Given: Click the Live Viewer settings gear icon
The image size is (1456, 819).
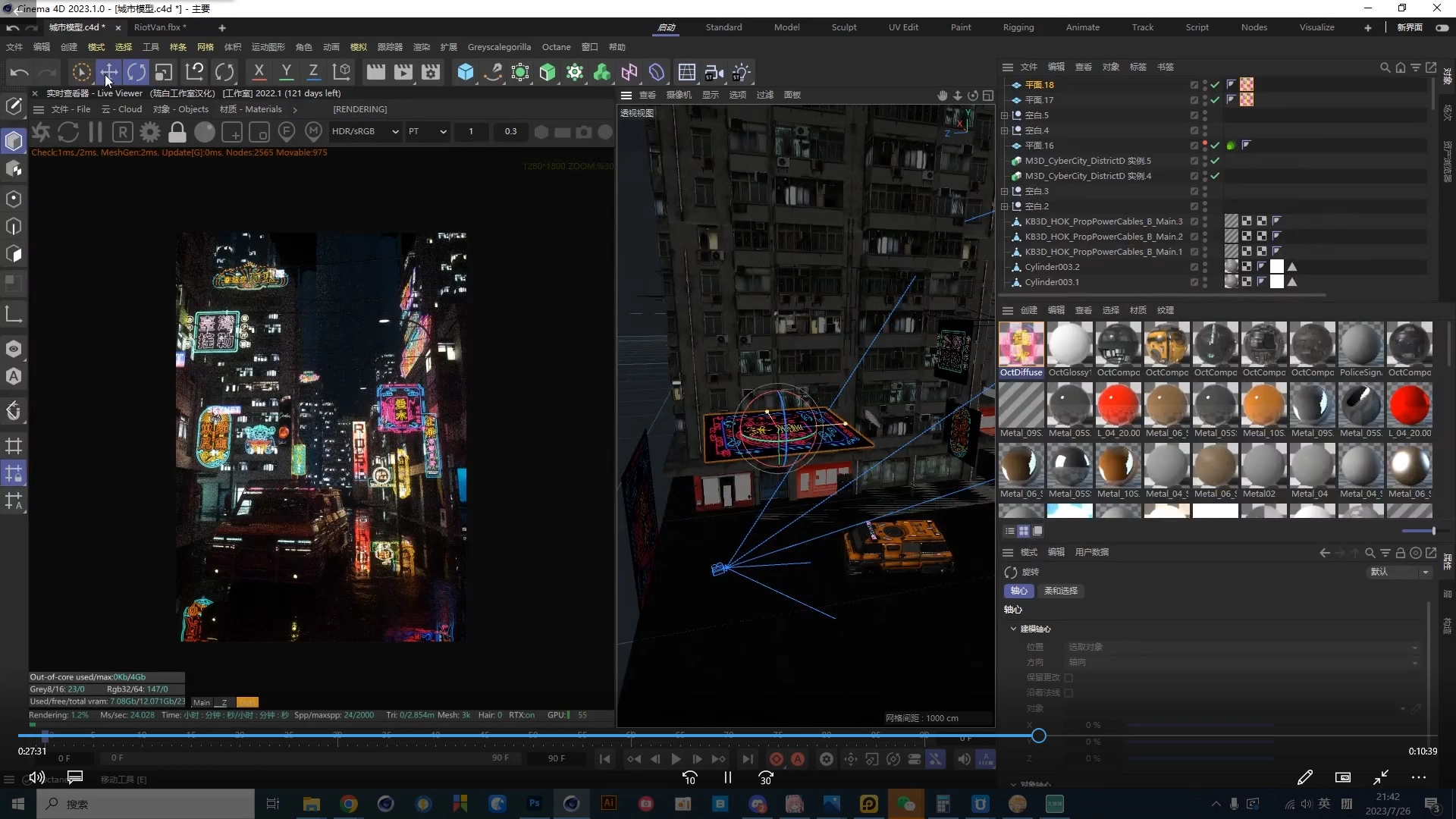Looking at the screenshot, I should [149, 132].
